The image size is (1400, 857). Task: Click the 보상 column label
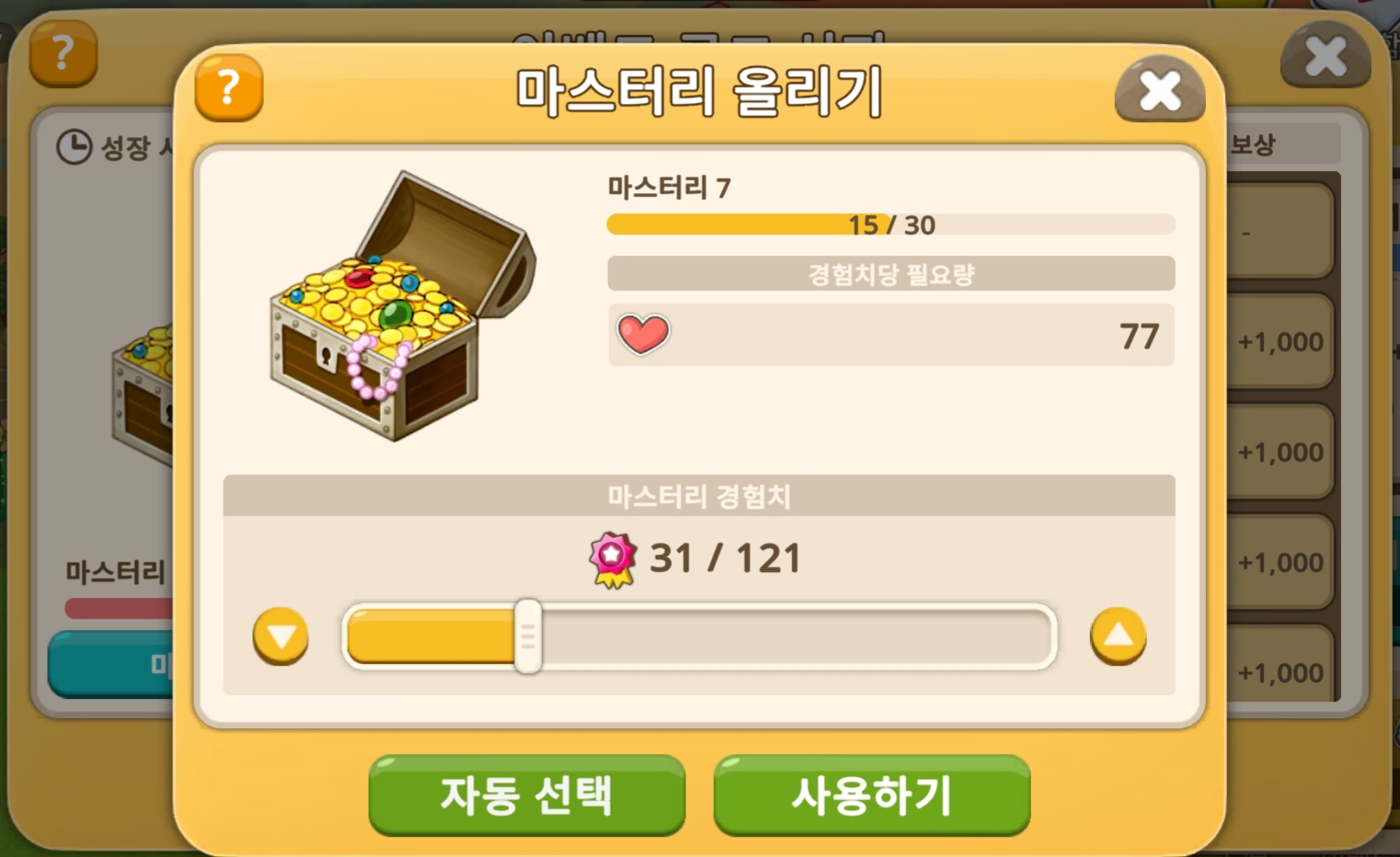1253,144
